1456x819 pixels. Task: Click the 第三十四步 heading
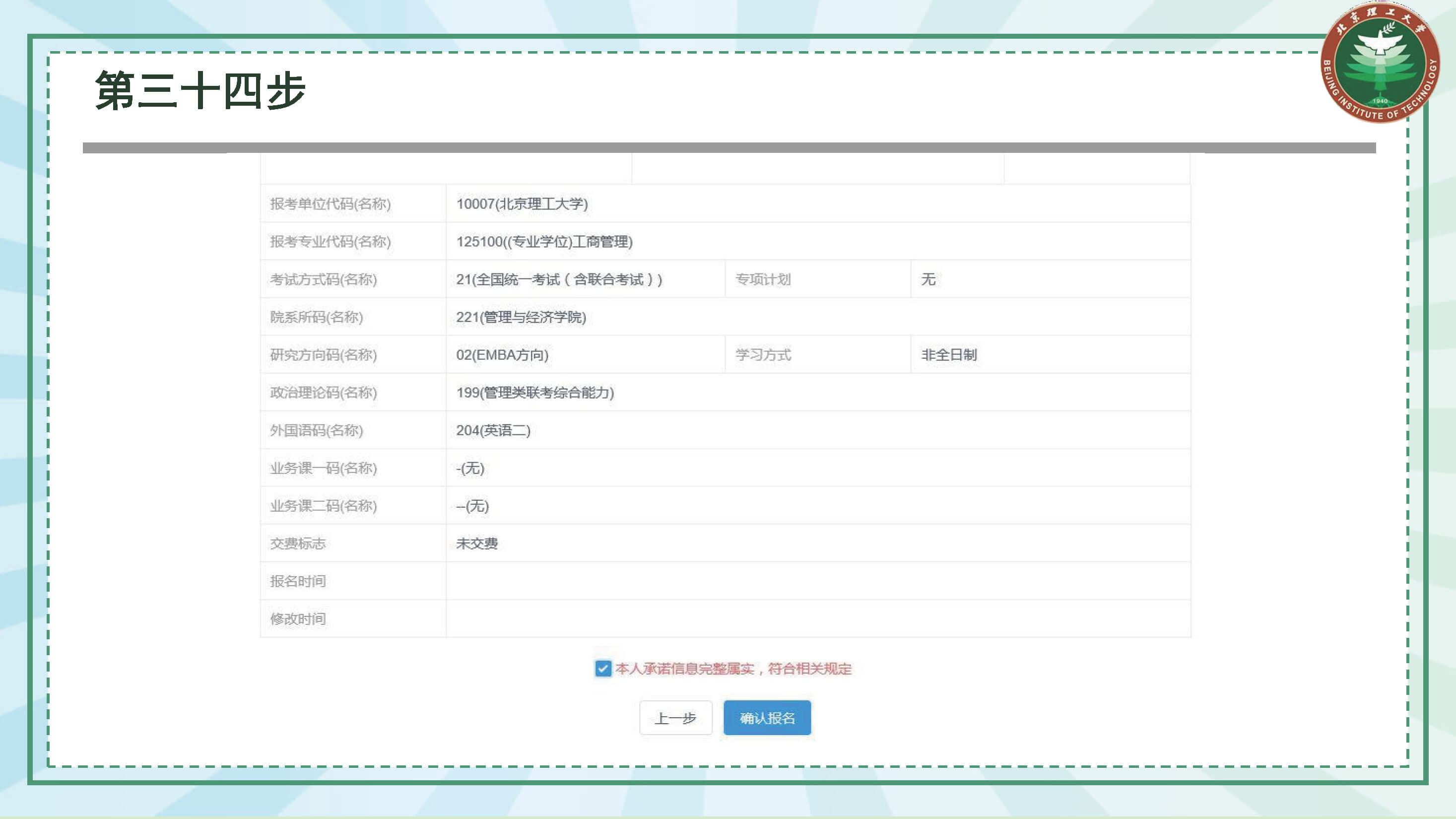(200, 90)
